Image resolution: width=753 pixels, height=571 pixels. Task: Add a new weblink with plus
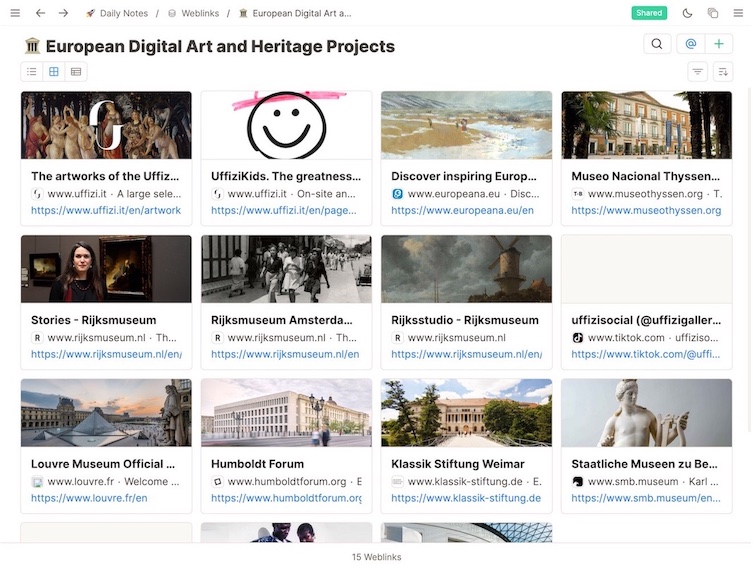[x=719, y=44]
